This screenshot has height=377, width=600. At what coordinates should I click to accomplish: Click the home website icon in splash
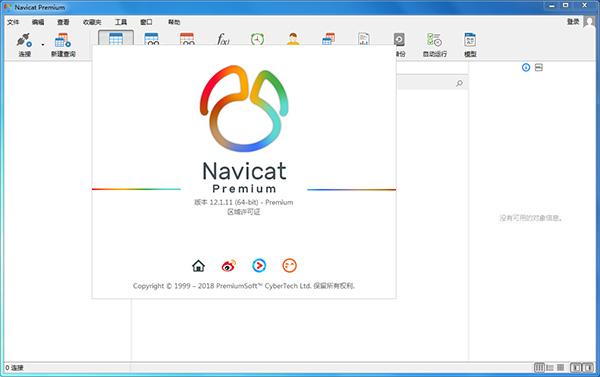[198, 265]
